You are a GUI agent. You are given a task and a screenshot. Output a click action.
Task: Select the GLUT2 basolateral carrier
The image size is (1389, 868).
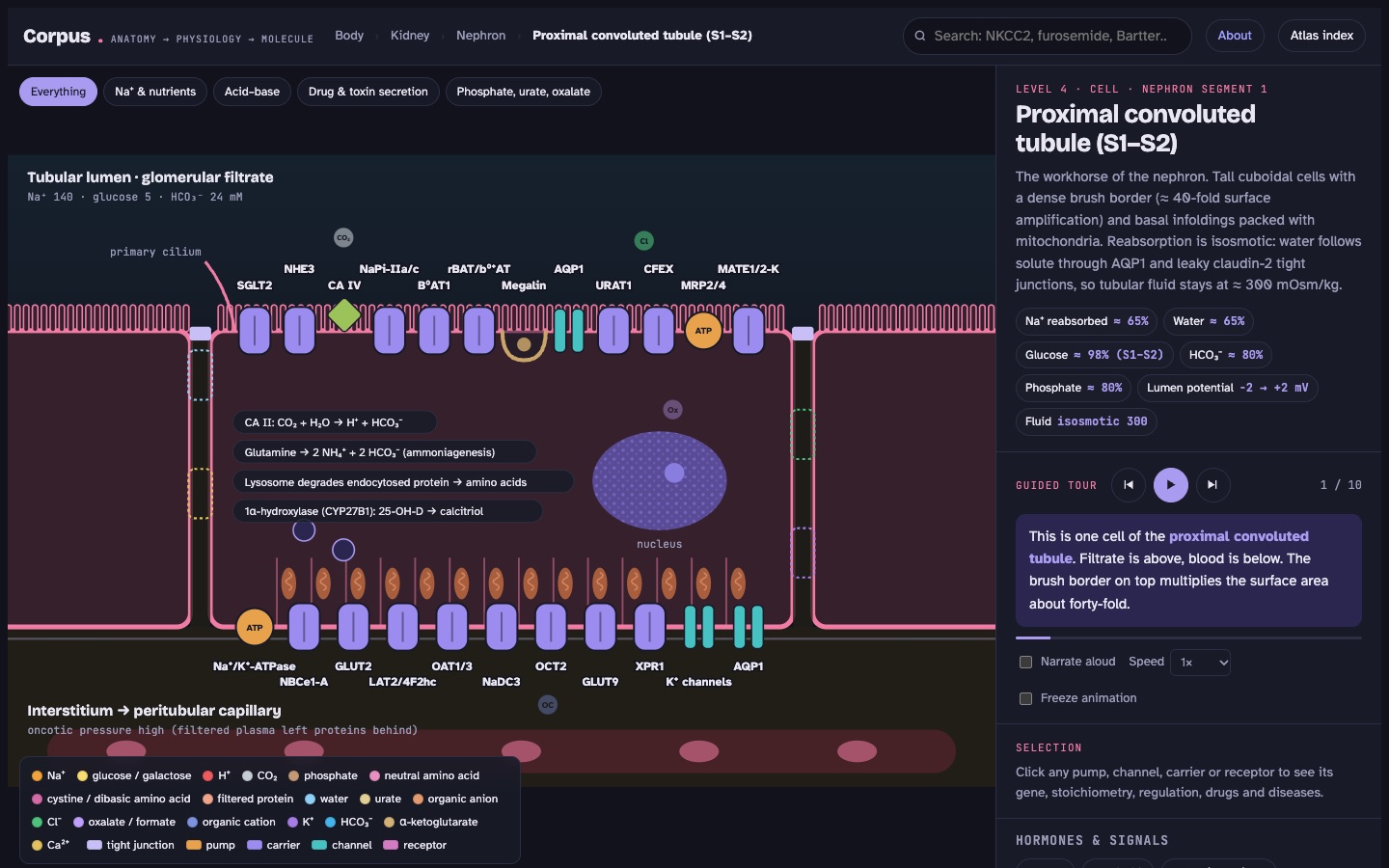click(x=353, y=627)
